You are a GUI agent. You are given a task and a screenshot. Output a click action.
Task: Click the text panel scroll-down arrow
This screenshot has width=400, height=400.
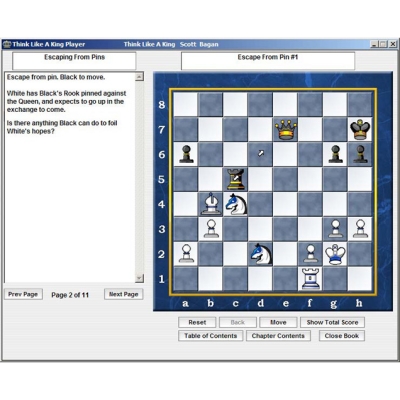(139, 278)
